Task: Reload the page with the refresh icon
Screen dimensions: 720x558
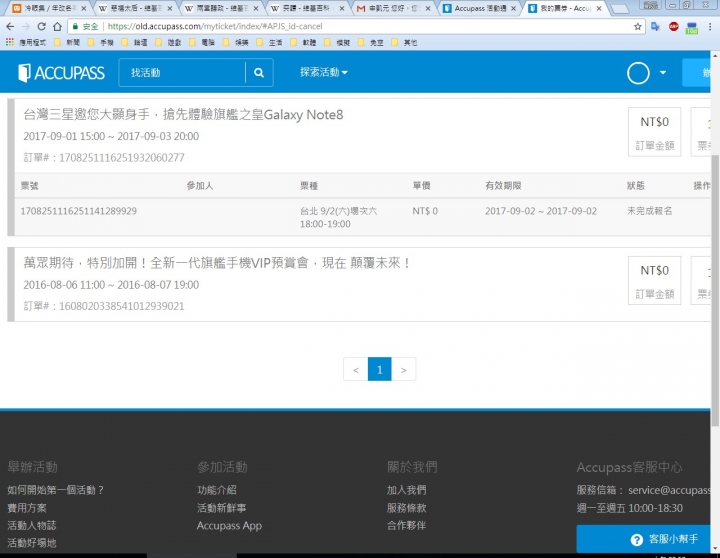Action: [x=41, y=26]
